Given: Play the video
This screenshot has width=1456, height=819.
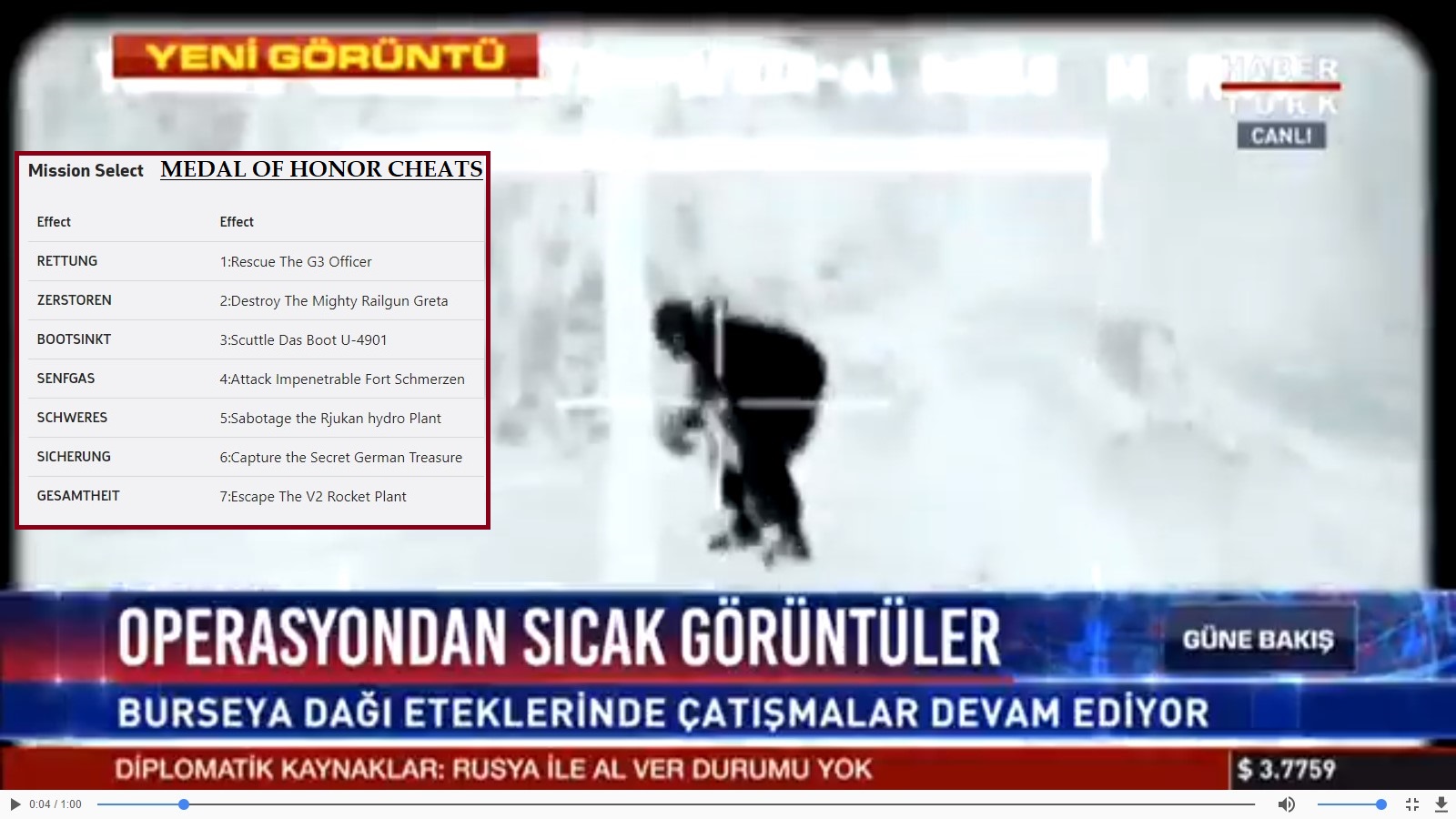Looking at the screenshot, I should pos(15,804).
